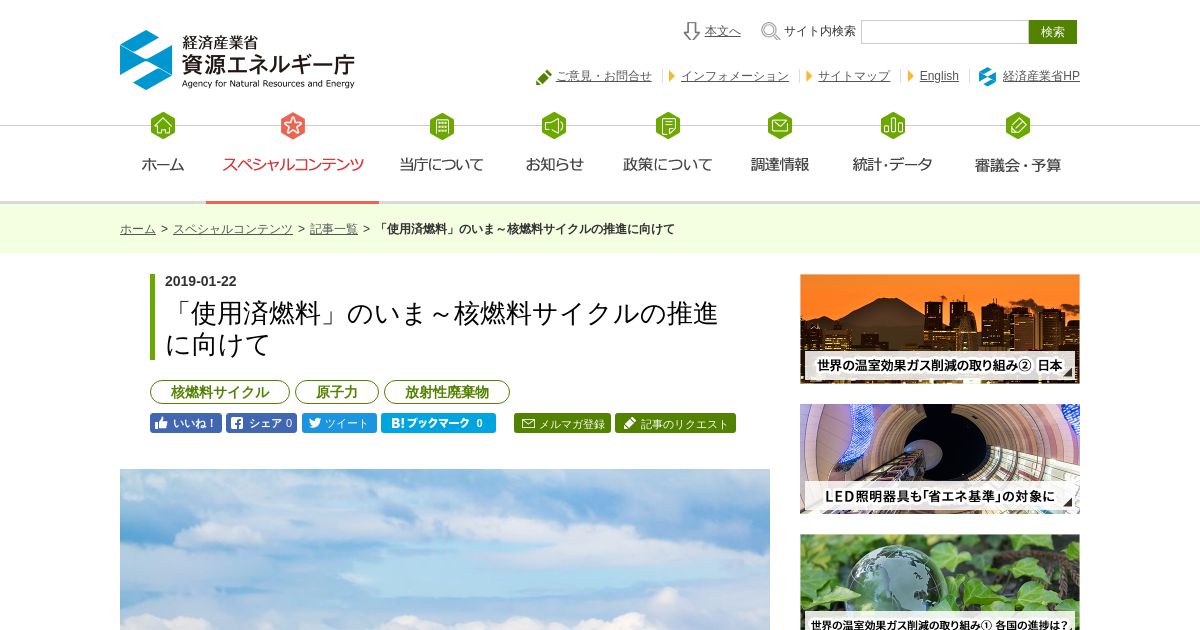1200x630 pixels.
Task: Click the green 検索 search button
Action: click(1053, 32)
